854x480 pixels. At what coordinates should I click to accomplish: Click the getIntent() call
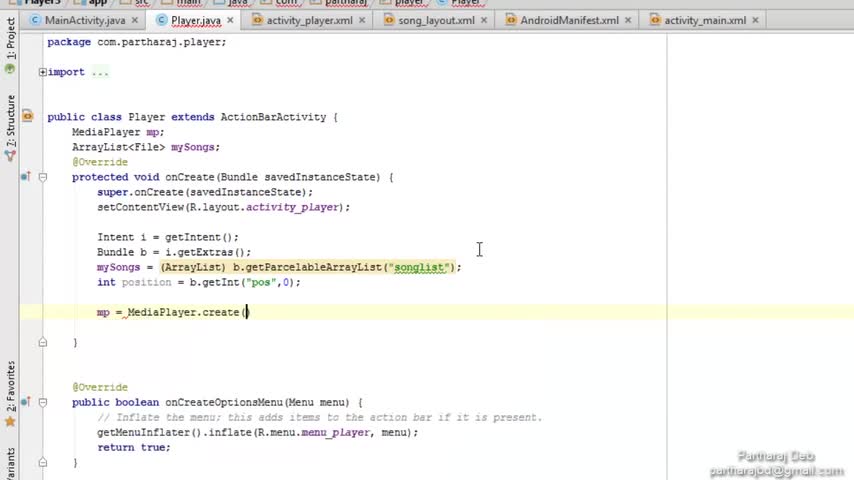(x=199, y=237)
